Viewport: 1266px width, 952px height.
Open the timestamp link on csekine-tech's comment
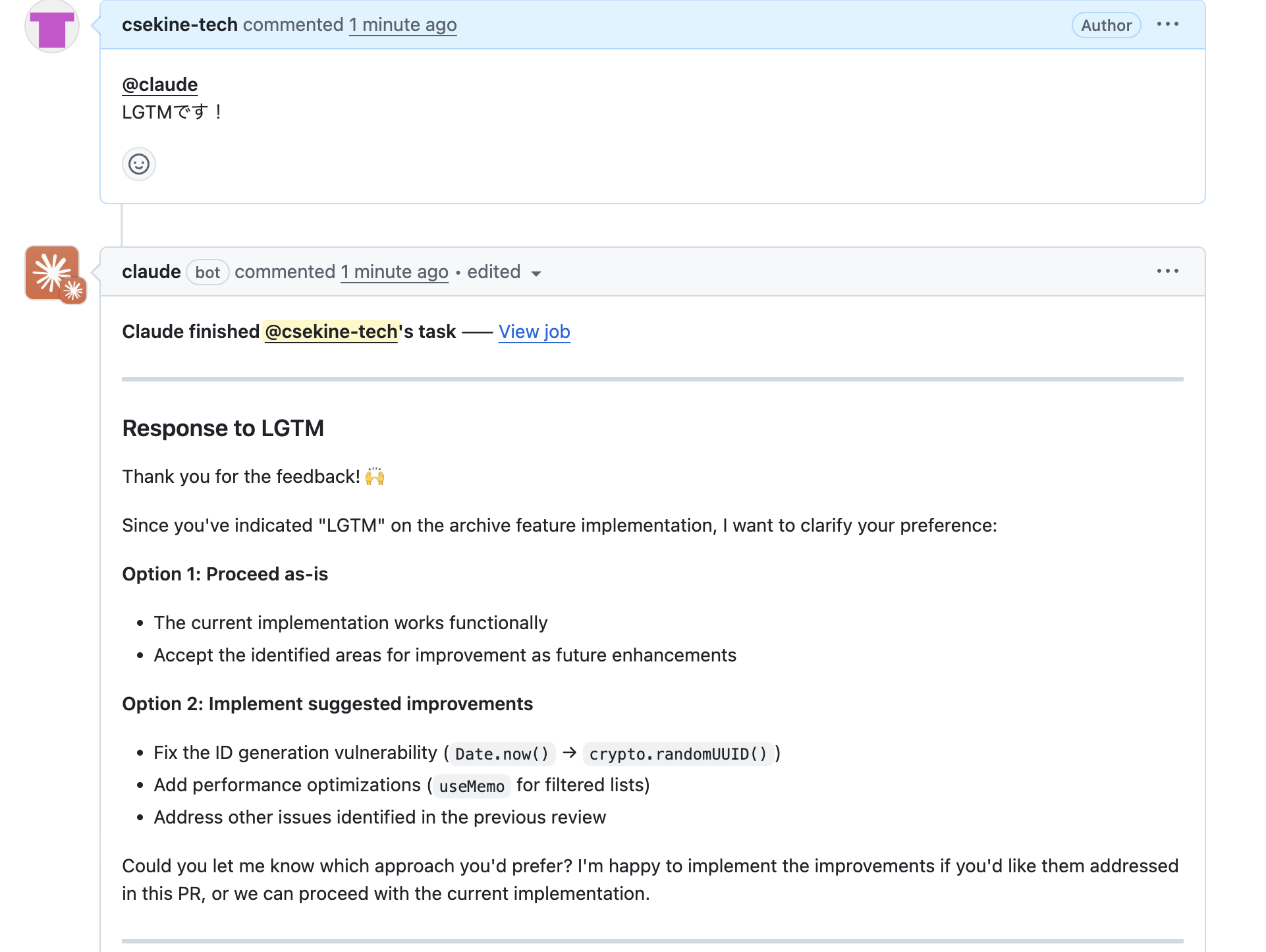point(402,25)
